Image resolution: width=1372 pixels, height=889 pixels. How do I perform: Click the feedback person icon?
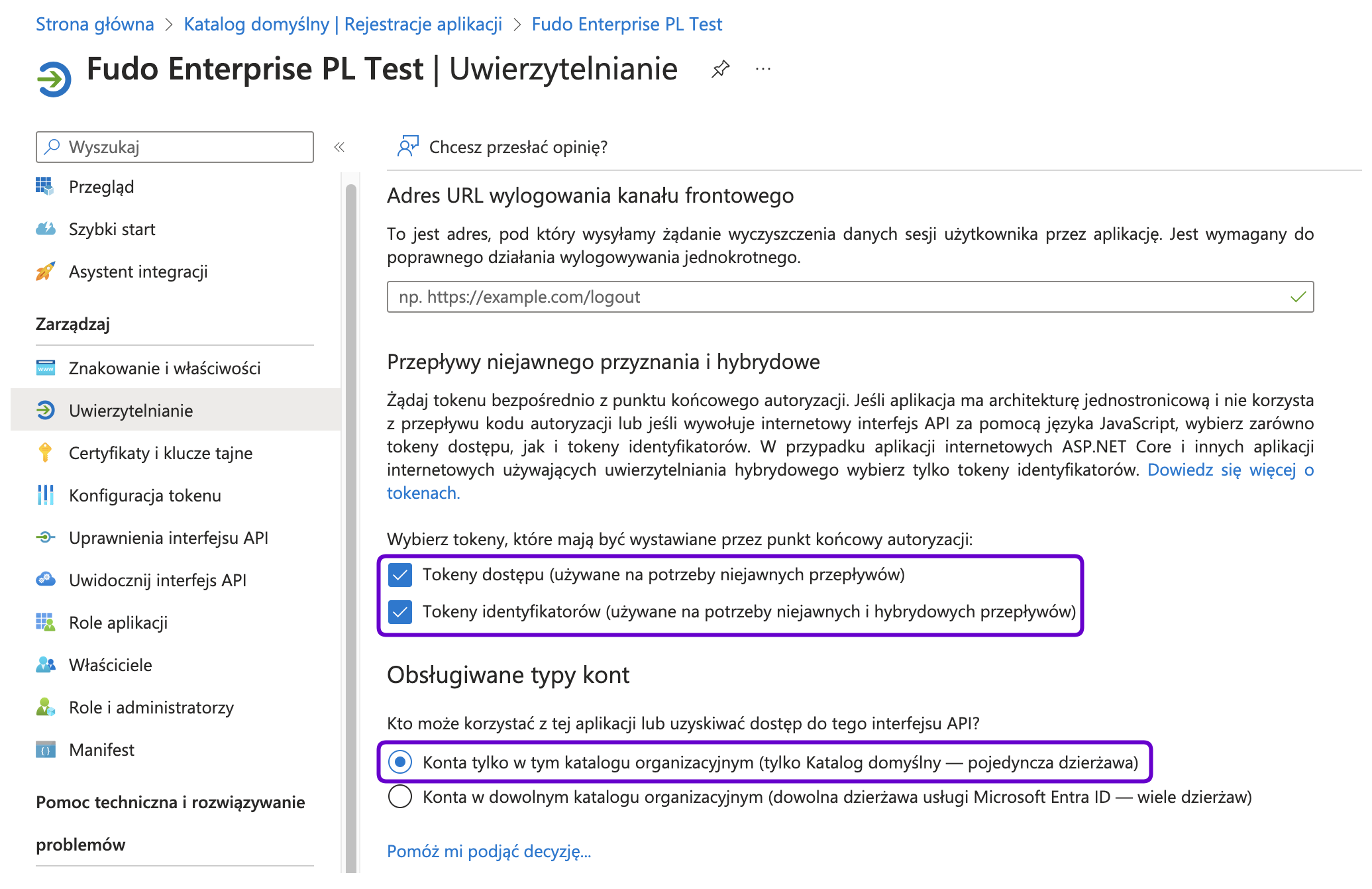407,146
